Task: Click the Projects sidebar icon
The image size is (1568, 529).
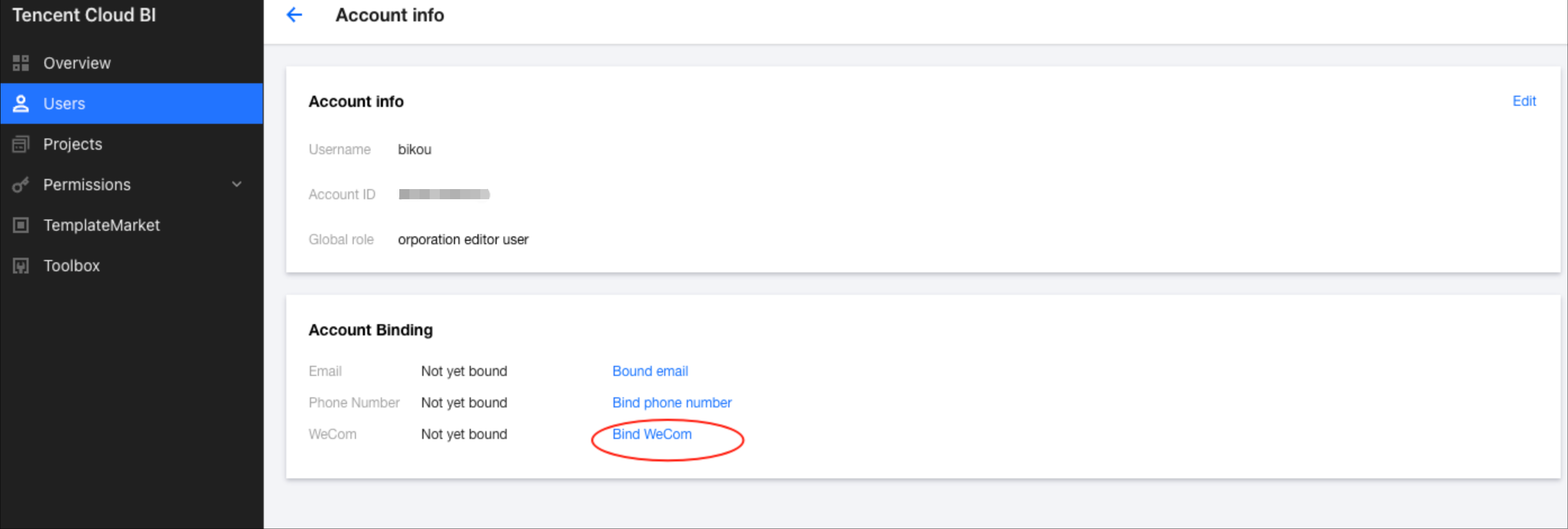Action: (x=21, y=144)
